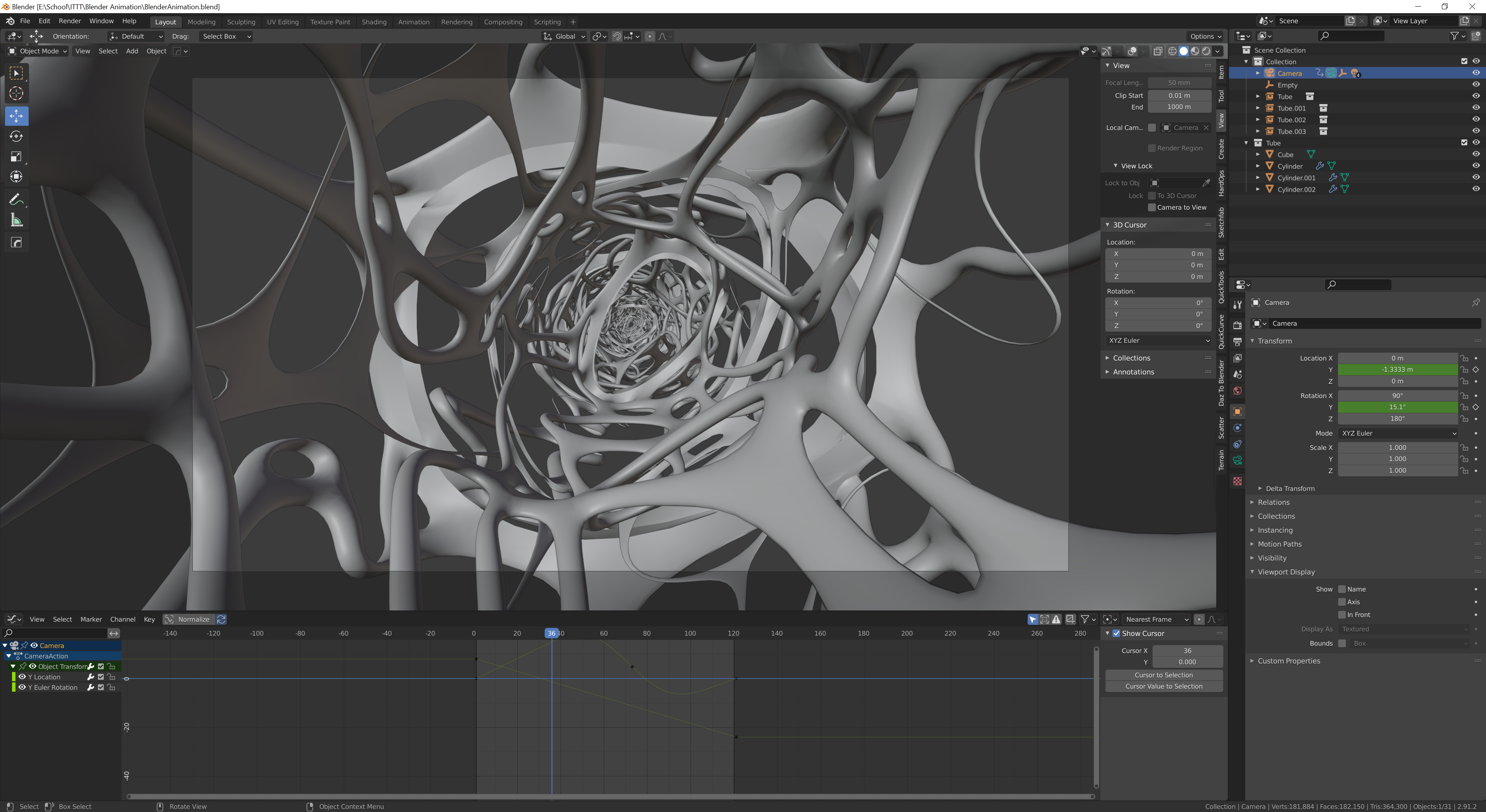Viewport: 1486px width, 812px height.
Task: Activate the Rotate tool
Action: coord(16,136)
